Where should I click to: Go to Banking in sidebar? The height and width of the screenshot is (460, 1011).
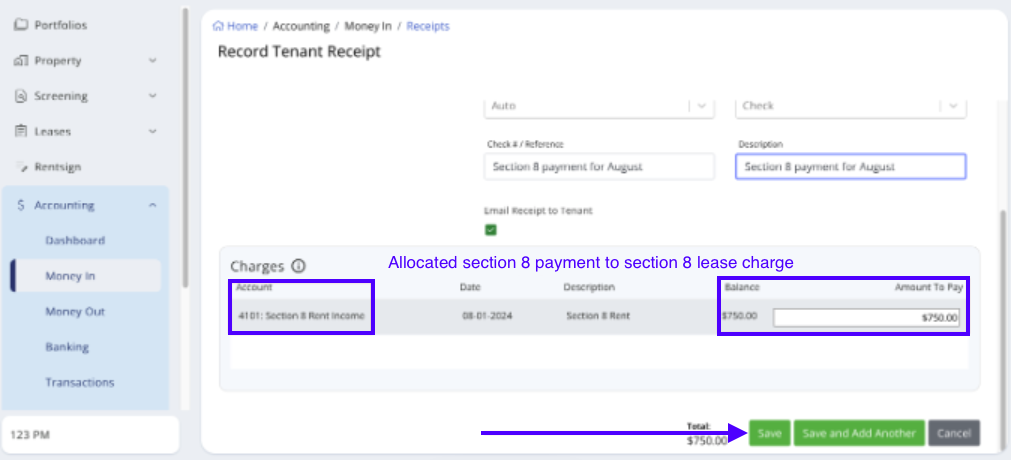67,347
